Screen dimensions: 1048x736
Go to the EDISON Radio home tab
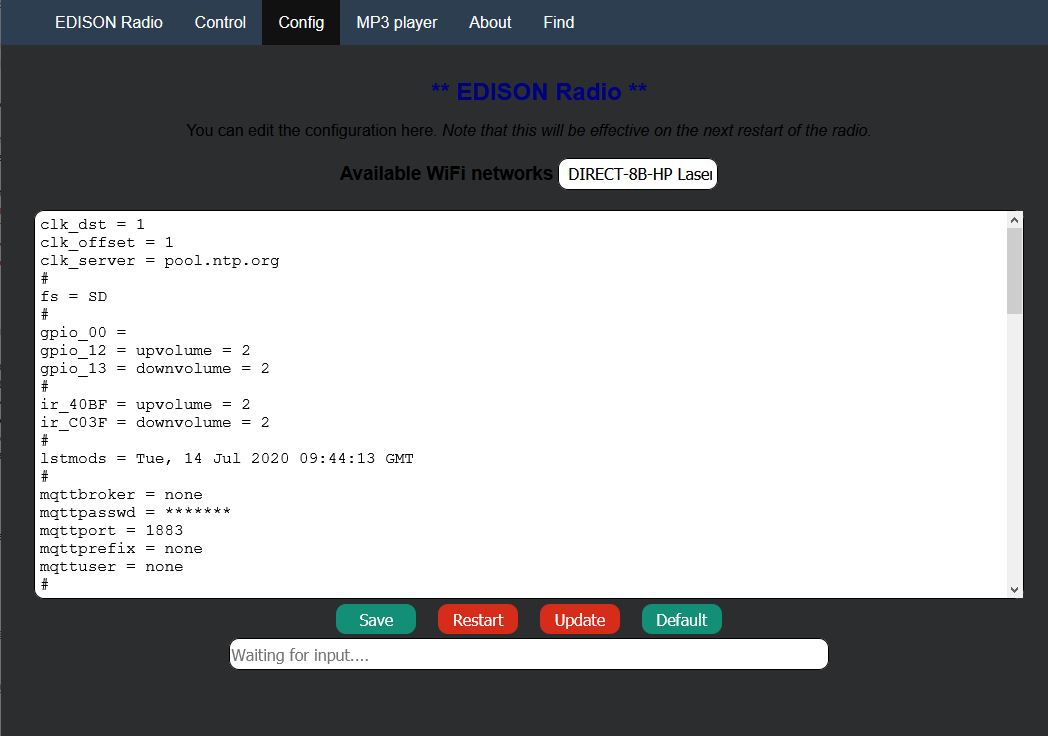click(x=108, y=22)
